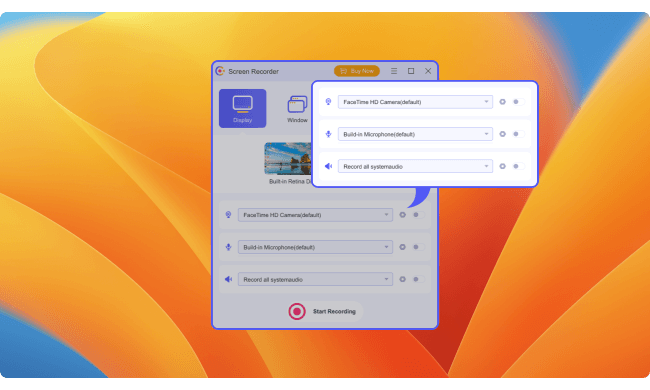Click speaker icon in enlarged callout

(x=328, y=166)
